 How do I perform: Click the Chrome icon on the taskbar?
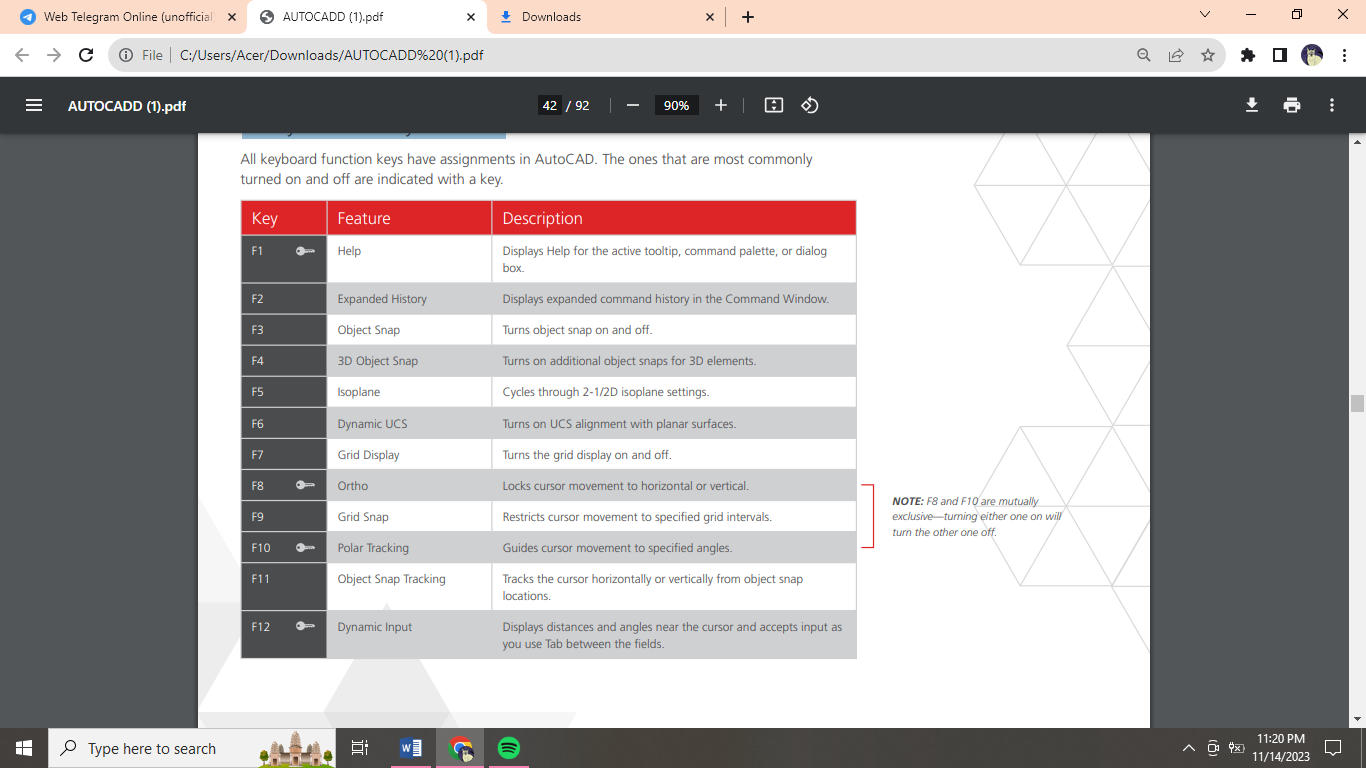[x=460, y=748]
